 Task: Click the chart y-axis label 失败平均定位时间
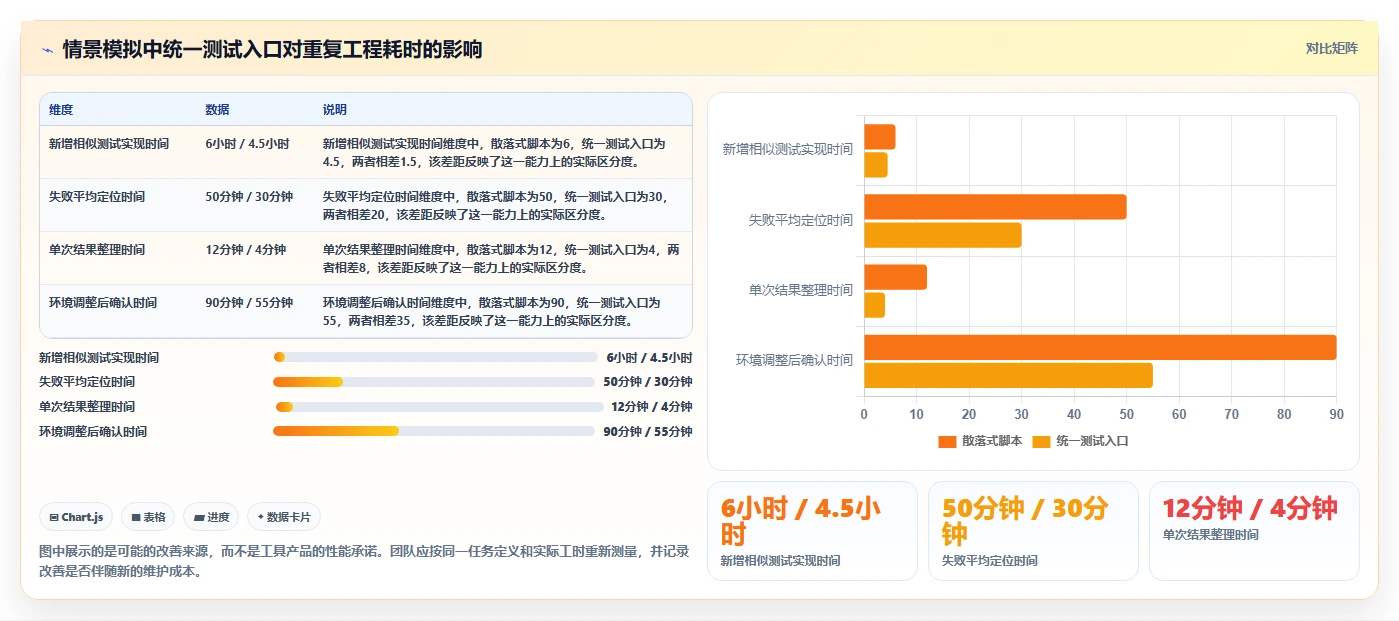pos(801,220)
